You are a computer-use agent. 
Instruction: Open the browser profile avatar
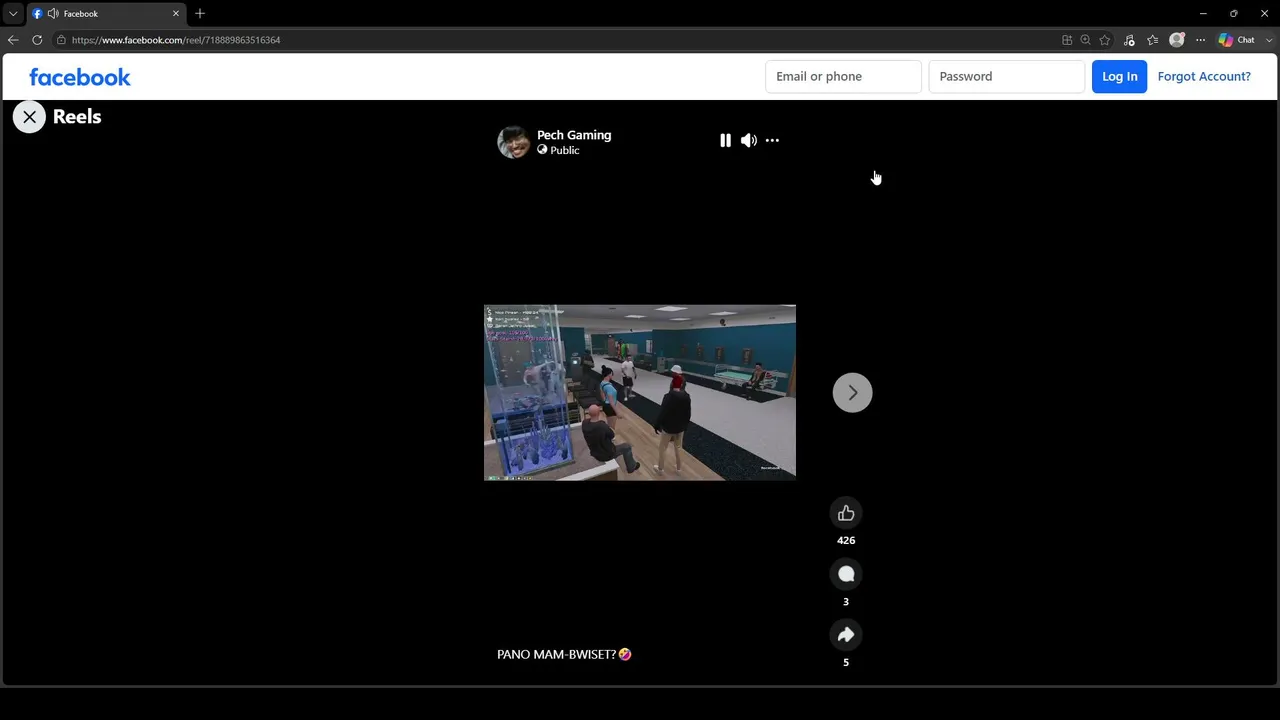pos(1177,40)
